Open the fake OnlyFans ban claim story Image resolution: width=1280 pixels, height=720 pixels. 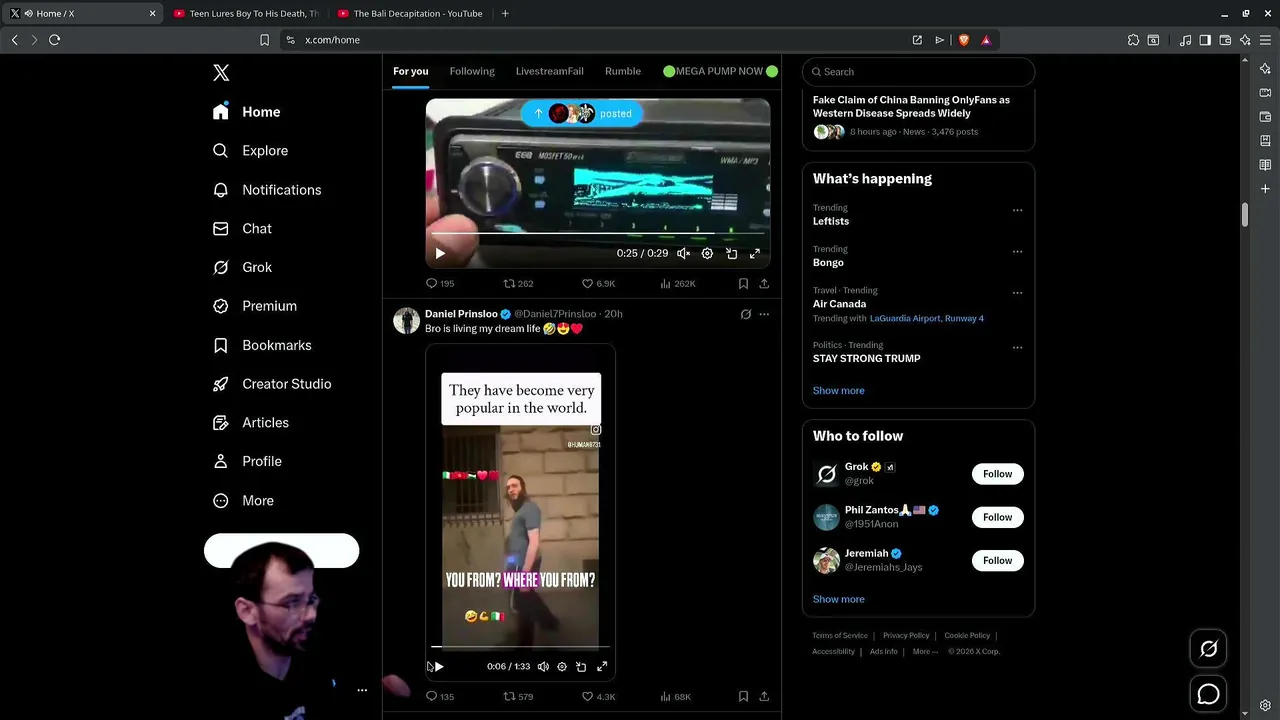[x=911, y=106]
